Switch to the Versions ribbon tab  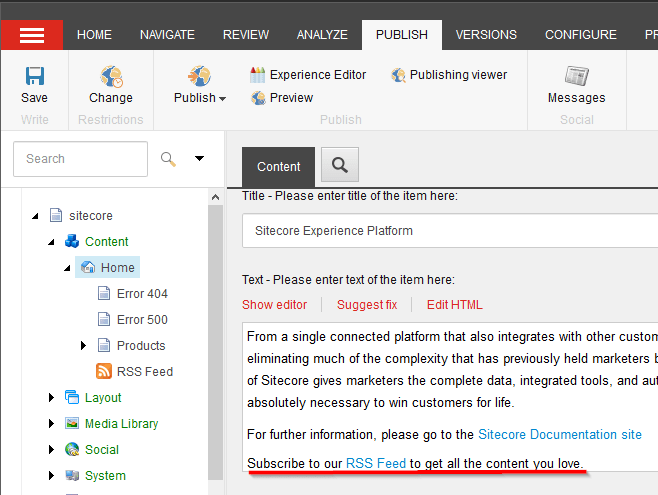point(486,35)
